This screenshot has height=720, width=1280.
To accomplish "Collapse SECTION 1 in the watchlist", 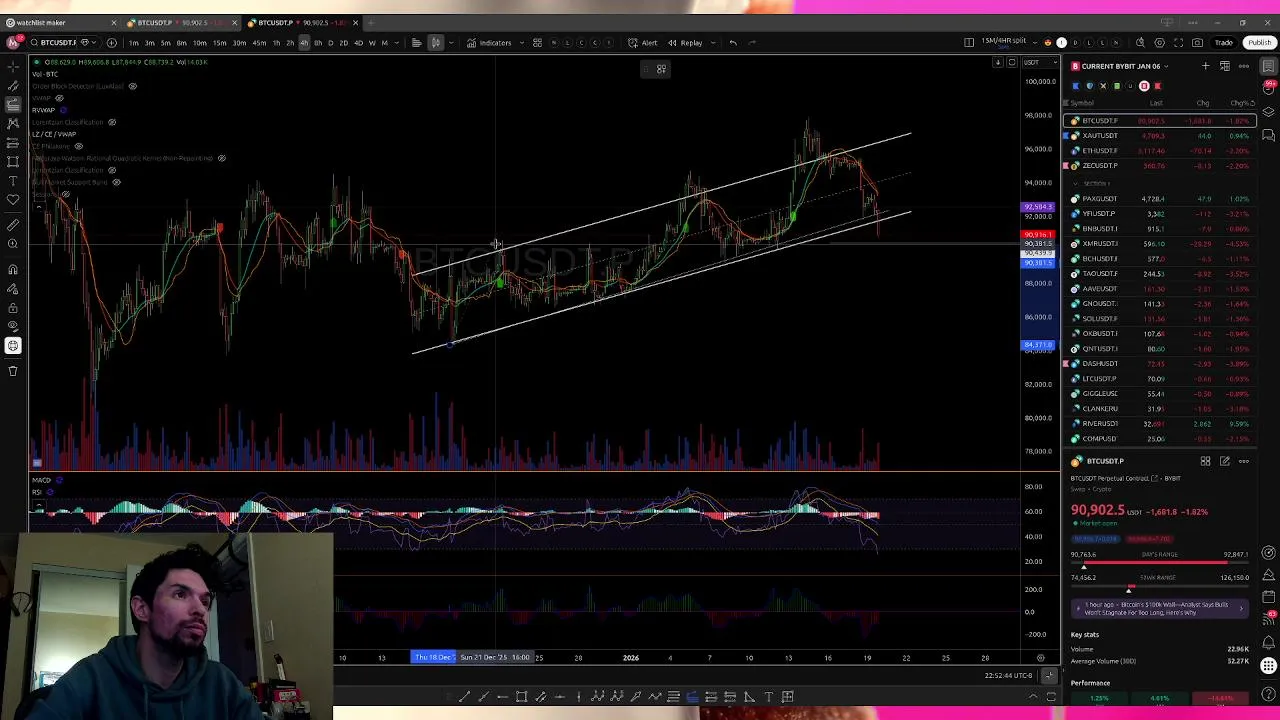I will [x=1076, y=183].
